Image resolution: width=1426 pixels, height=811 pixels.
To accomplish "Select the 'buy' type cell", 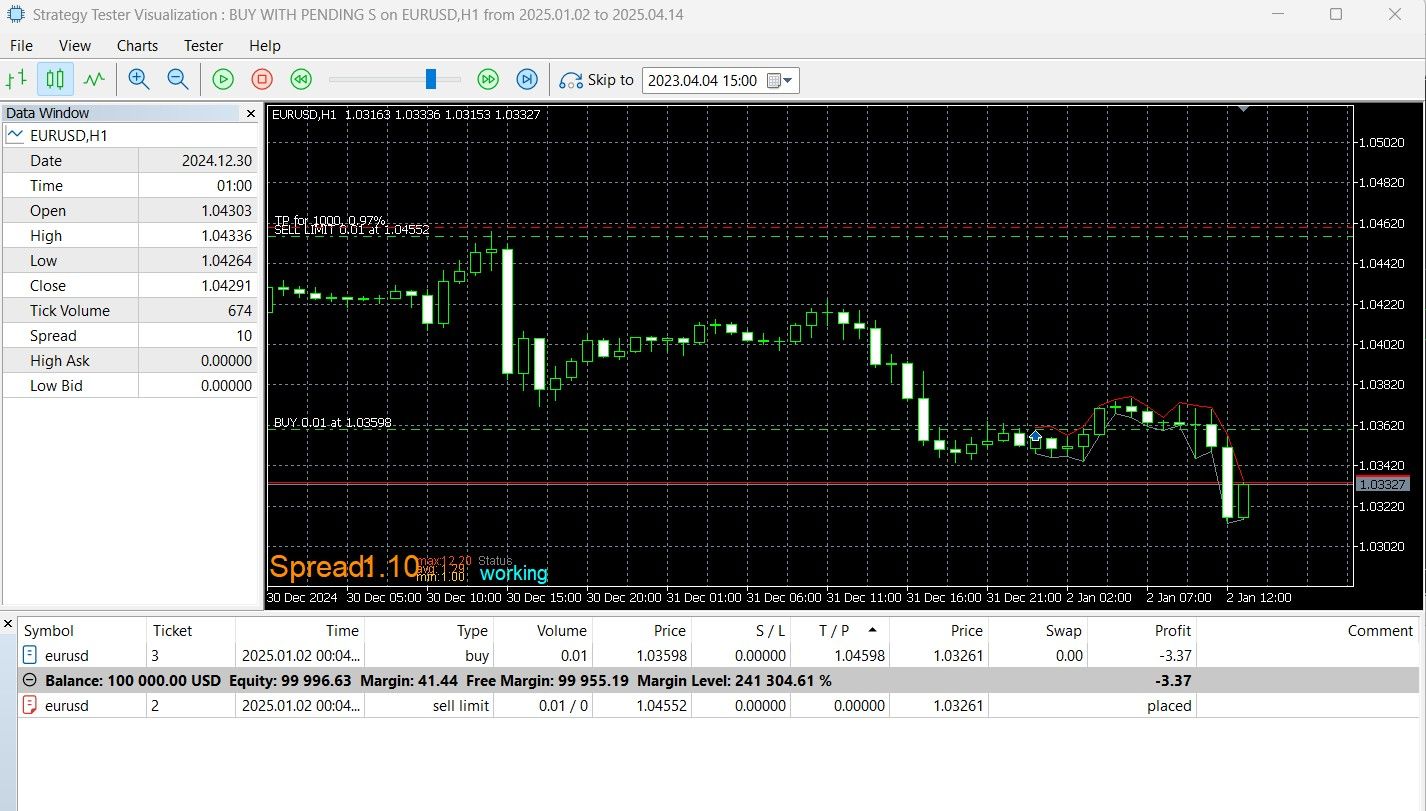I will 476,656.
